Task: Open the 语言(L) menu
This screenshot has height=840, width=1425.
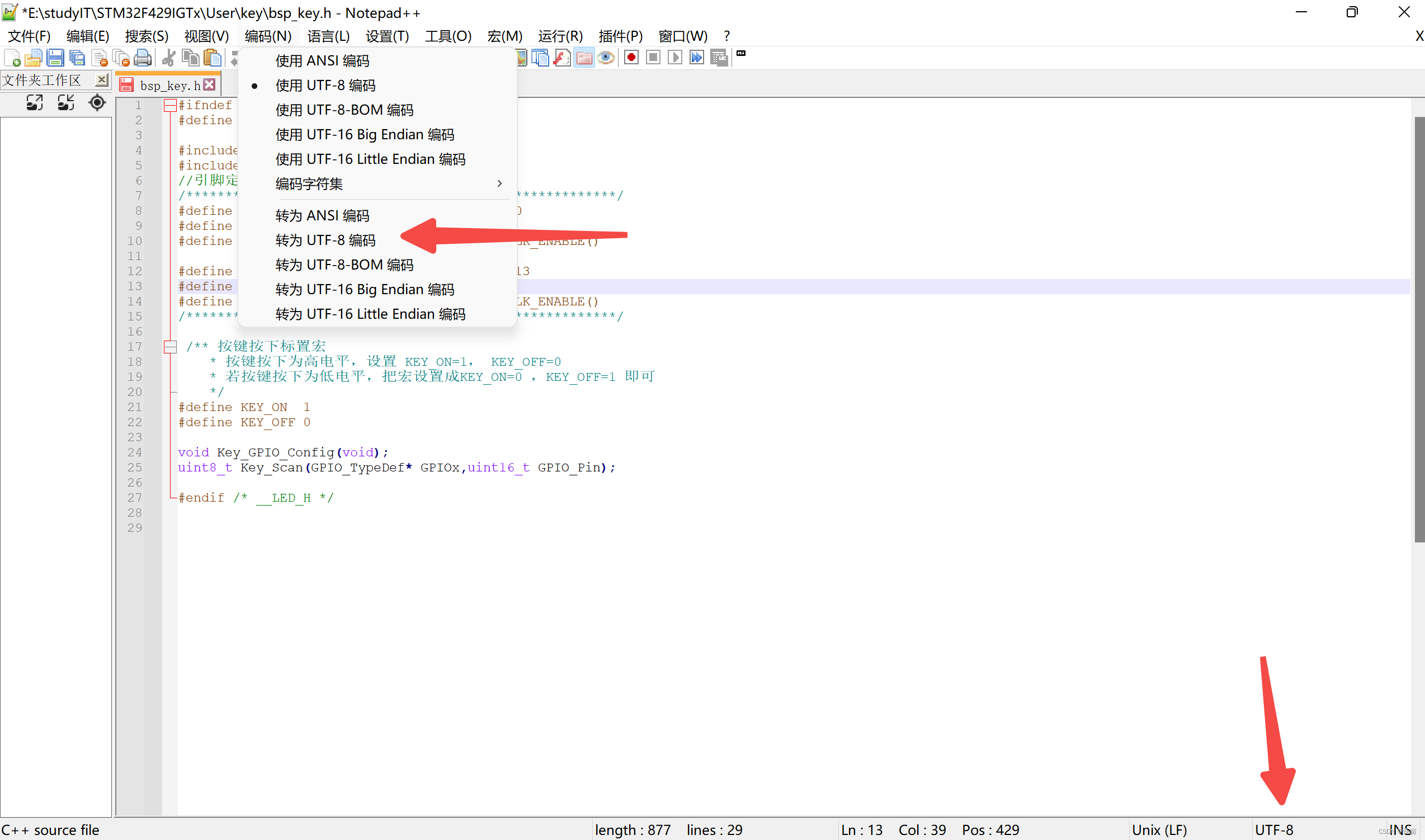Action: [x=328, y=36]
